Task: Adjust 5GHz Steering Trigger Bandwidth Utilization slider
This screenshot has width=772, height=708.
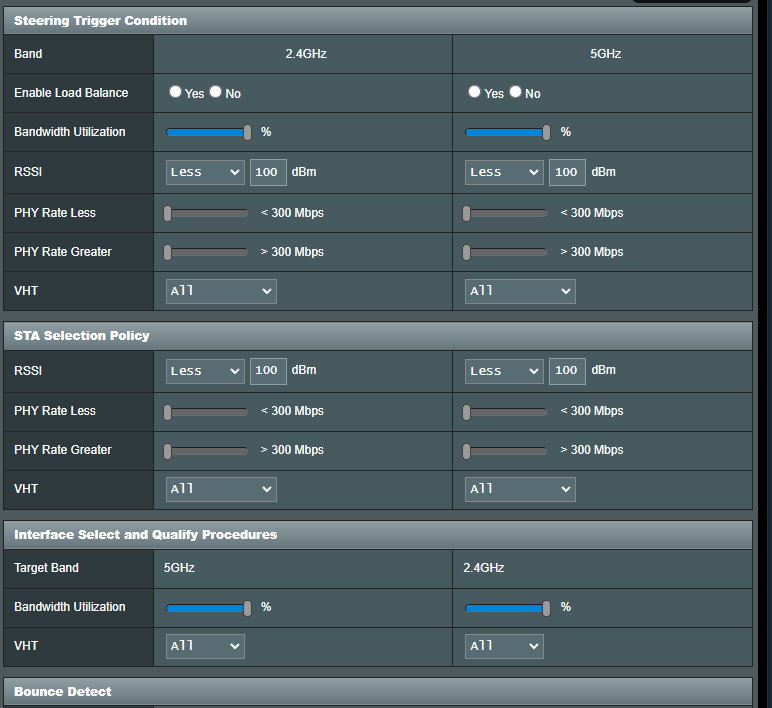Action: click(x=508, y=132)
